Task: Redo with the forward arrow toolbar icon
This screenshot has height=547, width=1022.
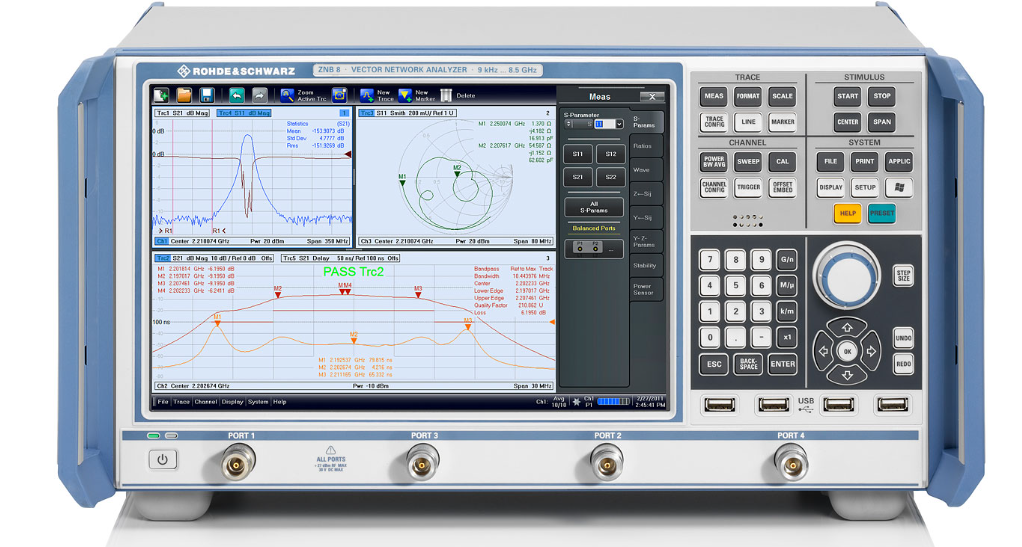Action: point(259,95)
